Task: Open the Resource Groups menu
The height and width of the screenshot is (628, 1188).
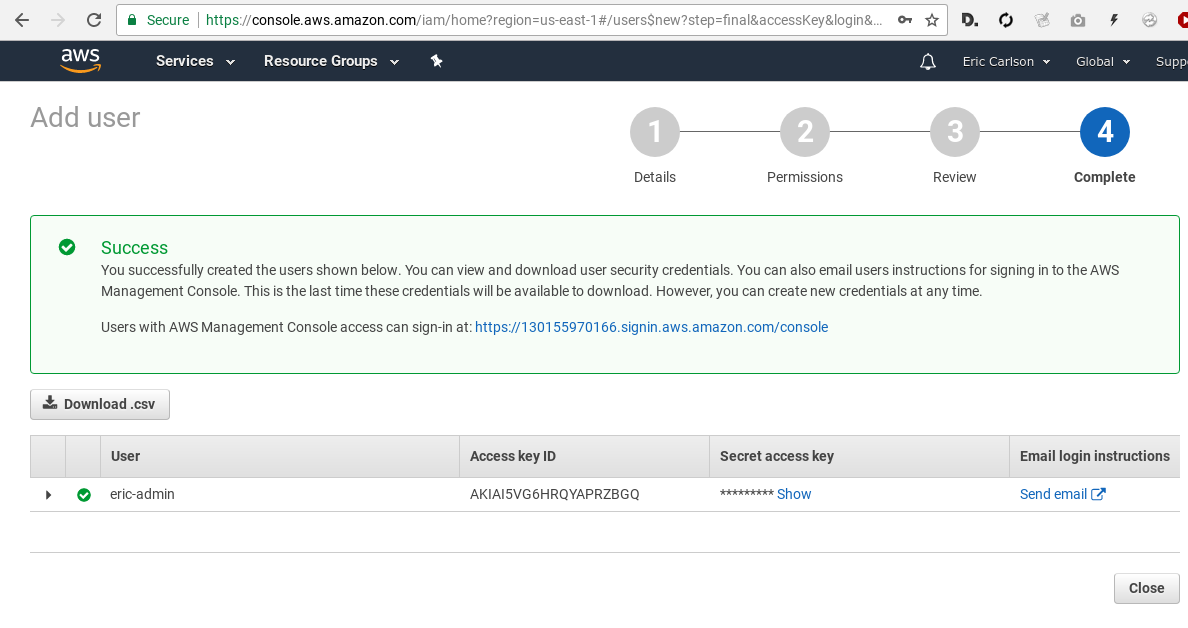Action: click(x=331, y=61)
